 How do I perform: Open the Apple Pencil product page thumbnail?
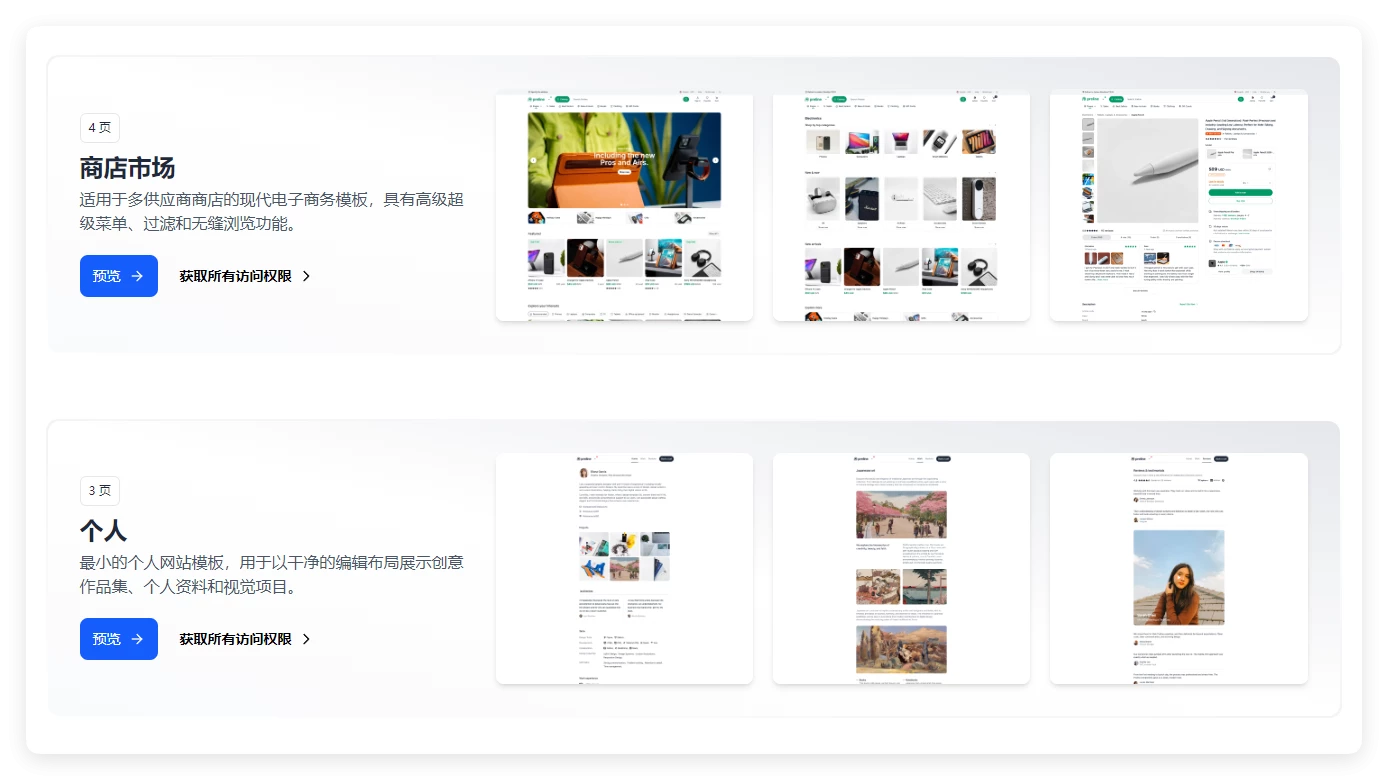(x=1178, y=207)
